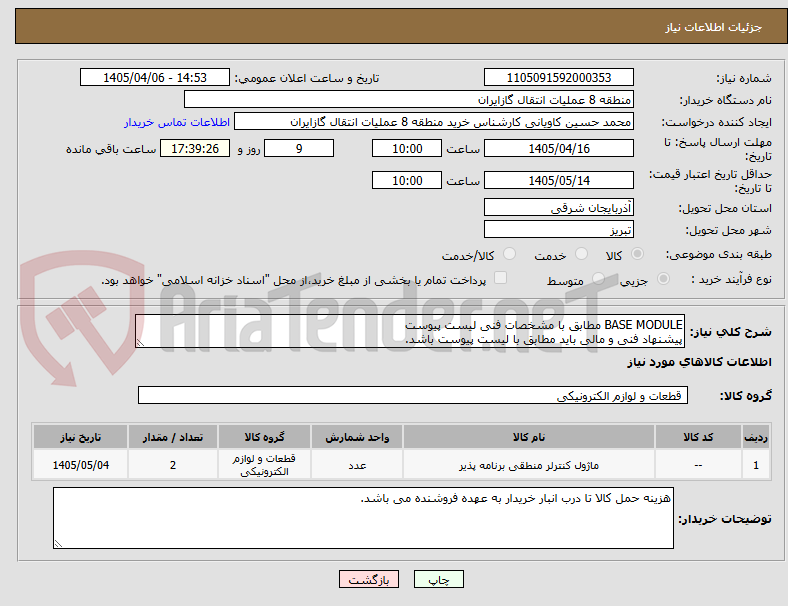Click the resize handle of buyer notes box
Screen dimensions: 788x606
pyautogui.click(x=58, y=543)
